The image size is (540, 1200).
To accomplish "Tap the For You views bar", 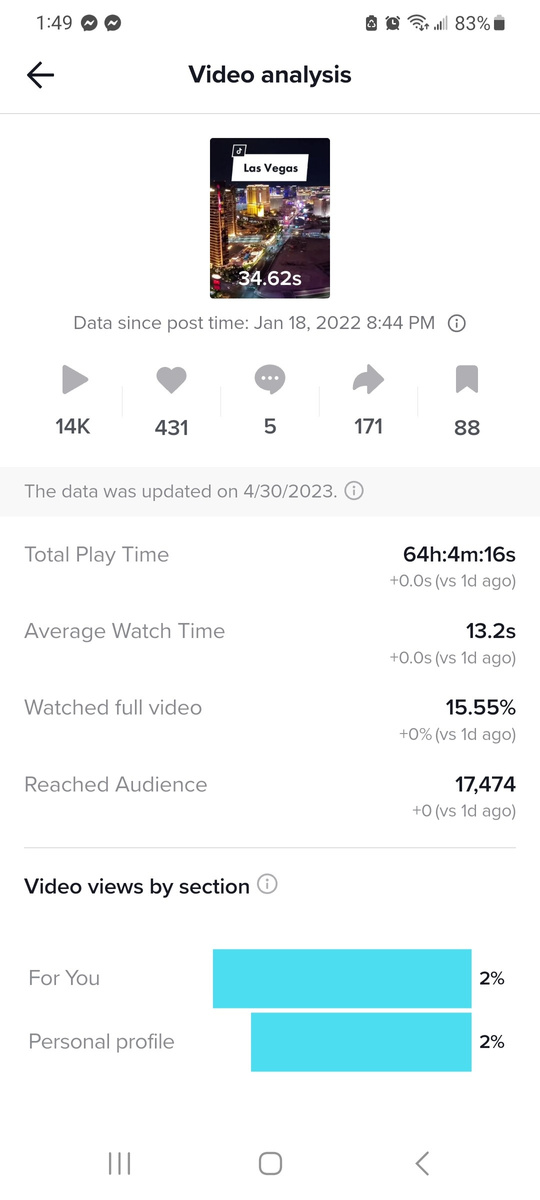I will click(x=342, y=978).
